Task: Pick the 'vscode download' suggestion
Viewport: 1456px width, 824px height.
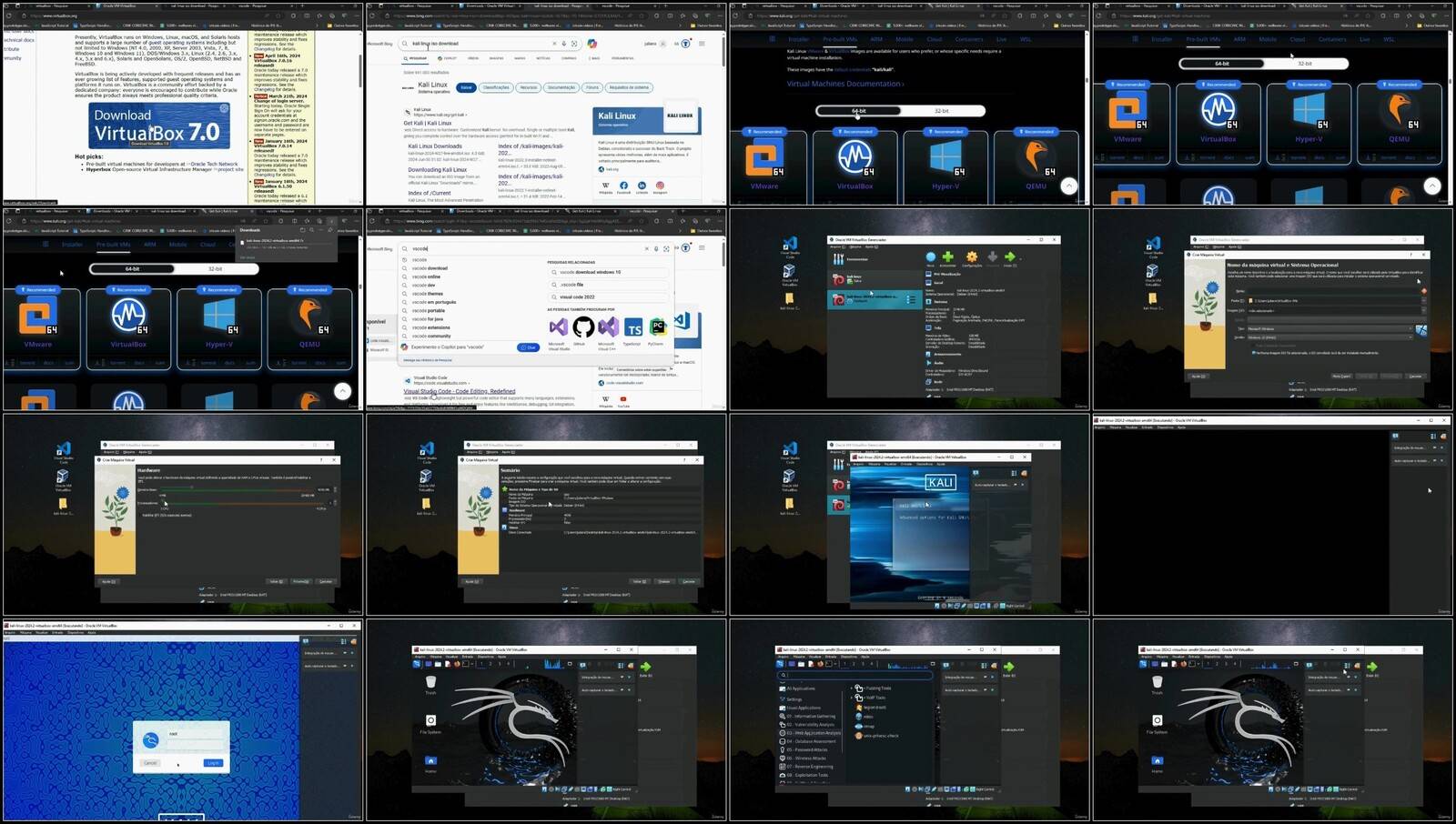Action: coord(430,268)
